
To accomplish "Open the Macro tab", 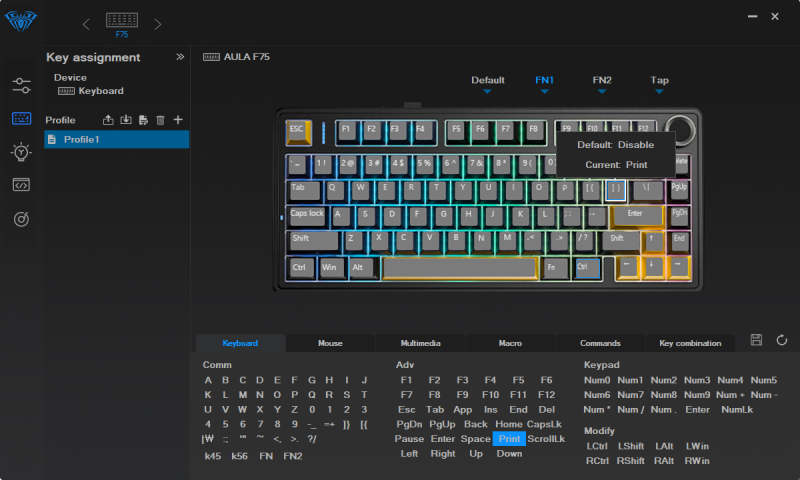I will pyautogui.click(x=510, y=343).
